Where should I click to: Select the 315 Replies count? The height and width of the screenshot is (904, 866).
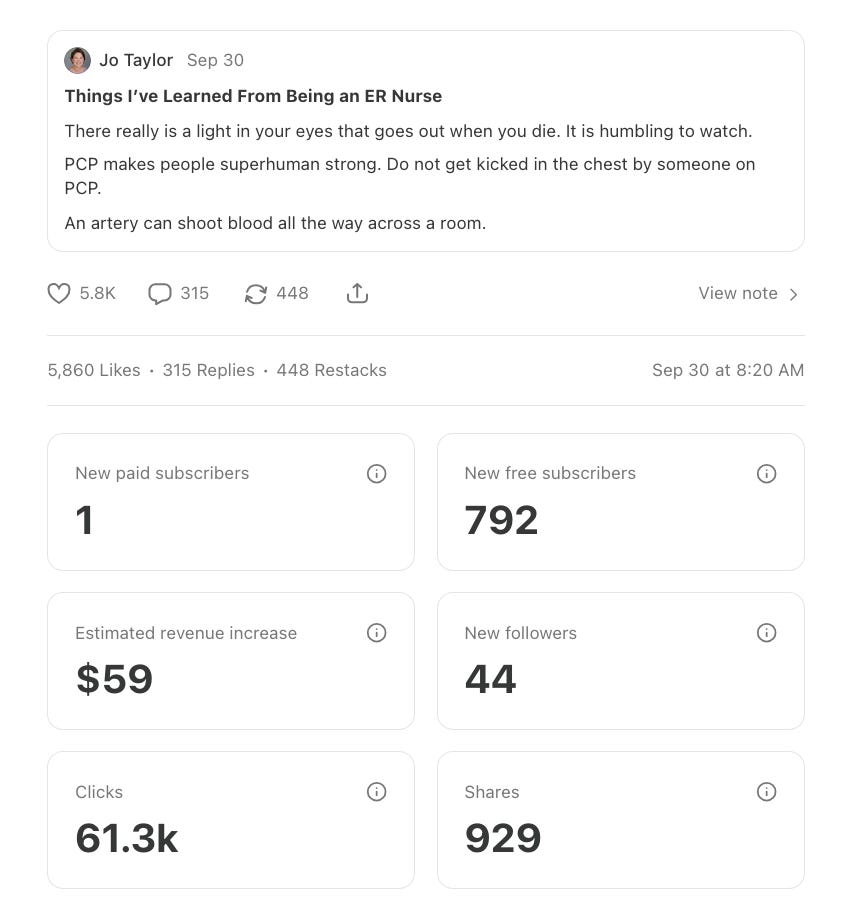[x=208, y=370]
